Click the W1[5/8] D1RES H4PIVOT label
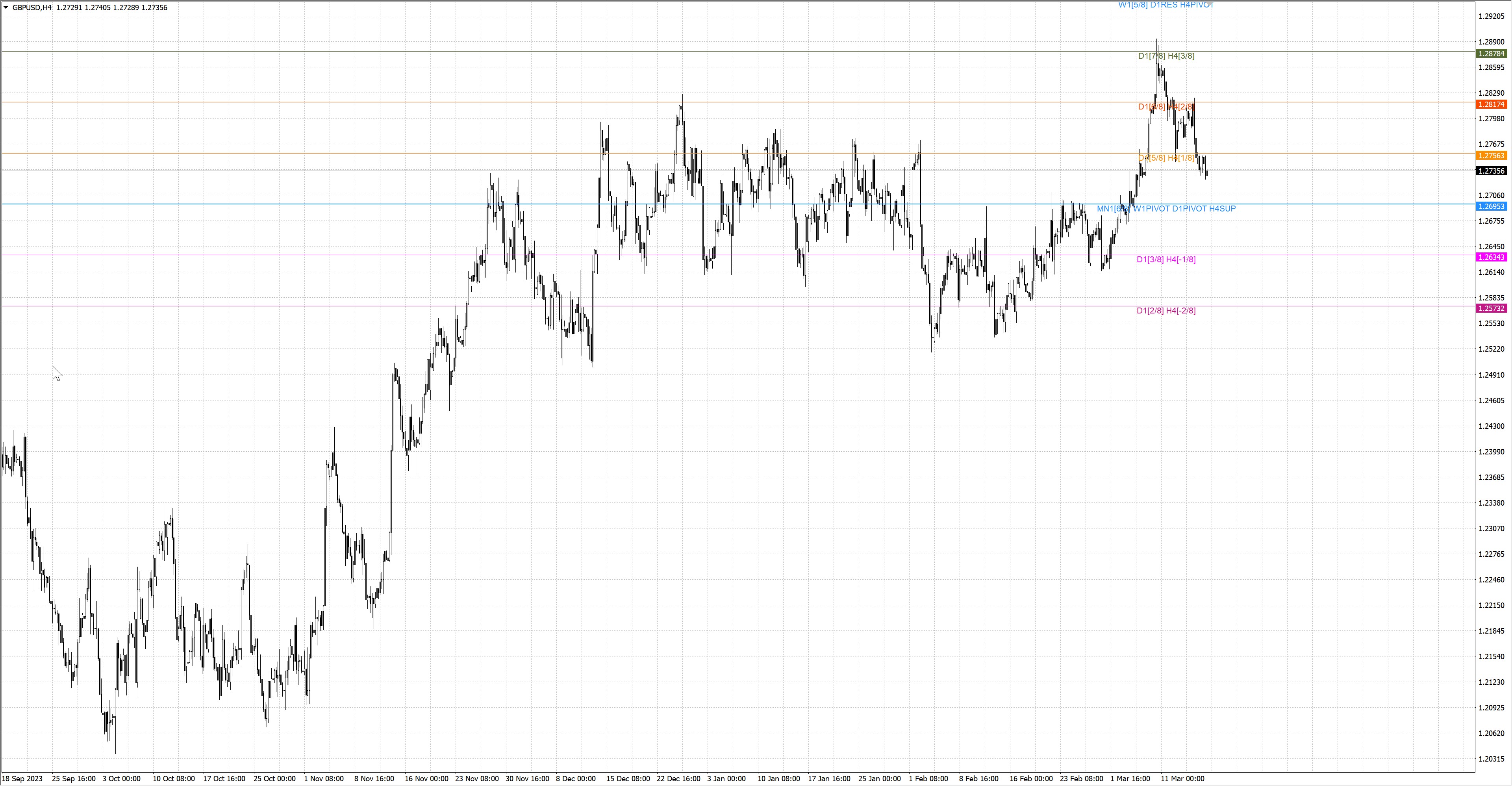The image size is (1512, 786). coord(1165,5)
